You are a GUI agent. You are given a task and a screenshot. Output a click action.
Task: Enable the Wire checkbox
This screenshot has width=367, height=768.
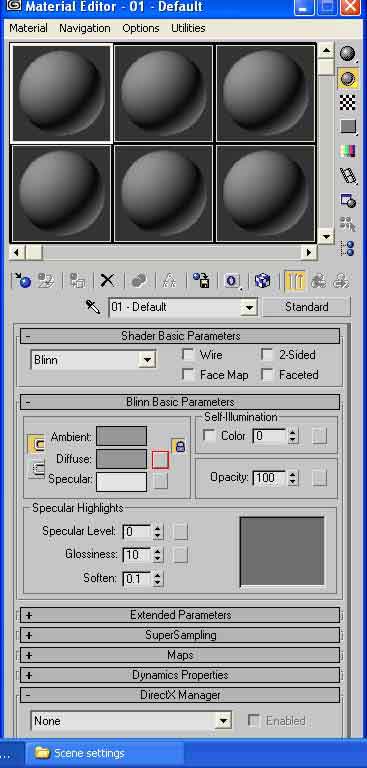point(188,354)
